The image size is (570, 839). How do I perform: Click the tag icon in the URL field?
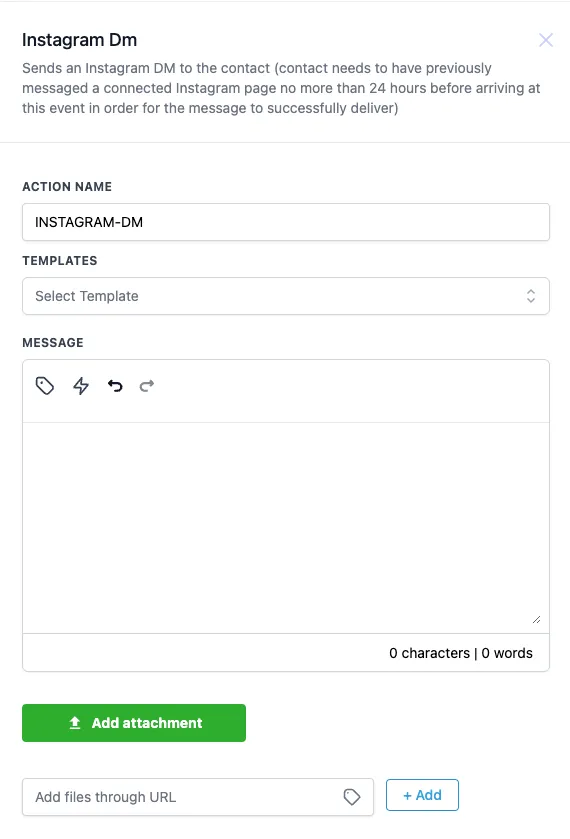(x=352, y=797)
